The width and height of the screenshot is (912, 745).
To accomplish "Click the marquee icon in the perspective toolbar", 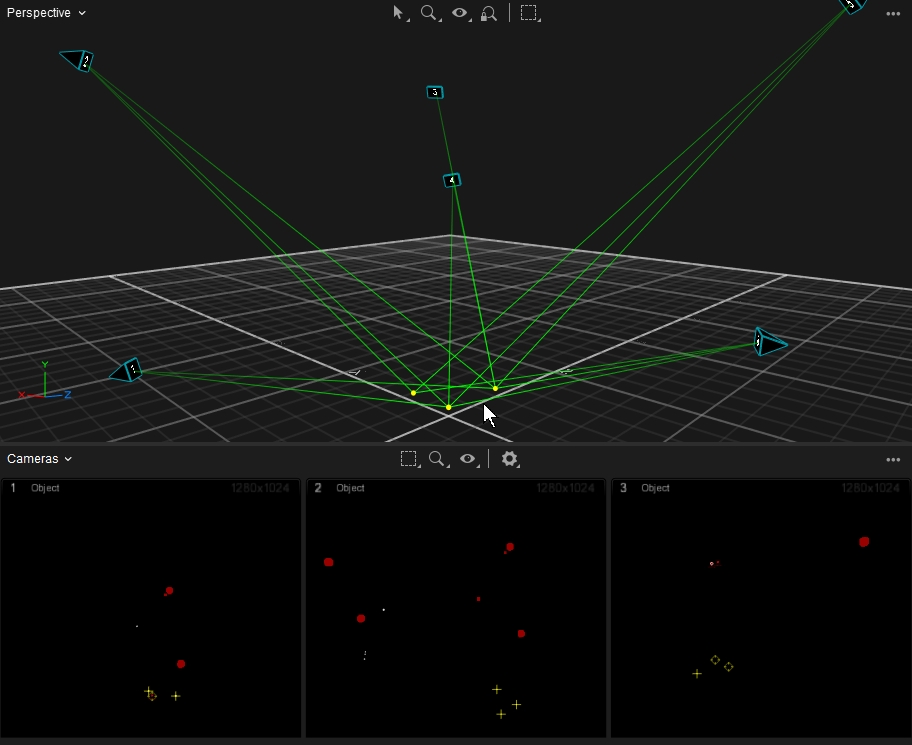I will pos(529,13).
